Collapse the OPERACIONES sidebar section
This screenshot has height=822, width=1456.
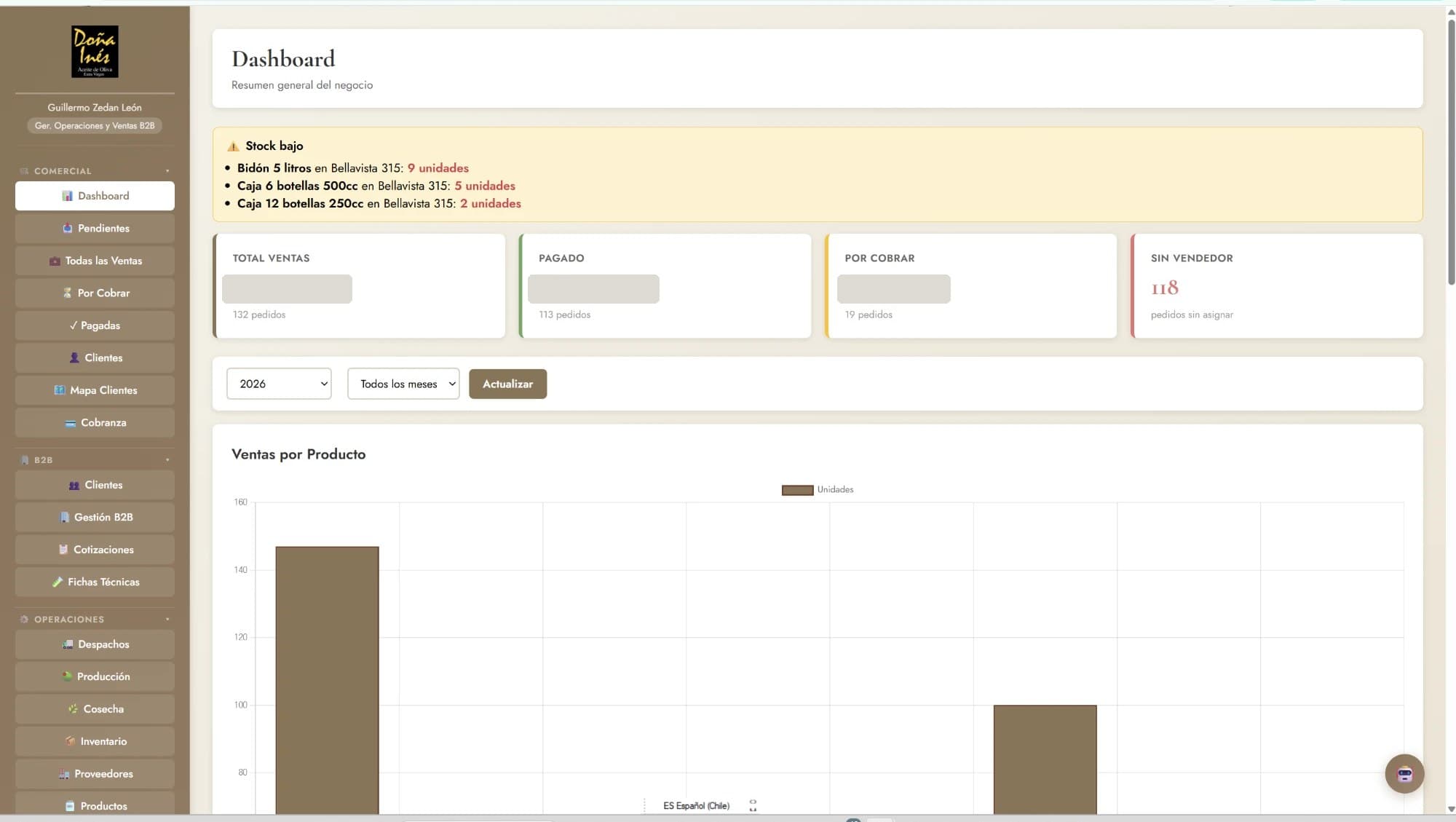click(95, 620)
